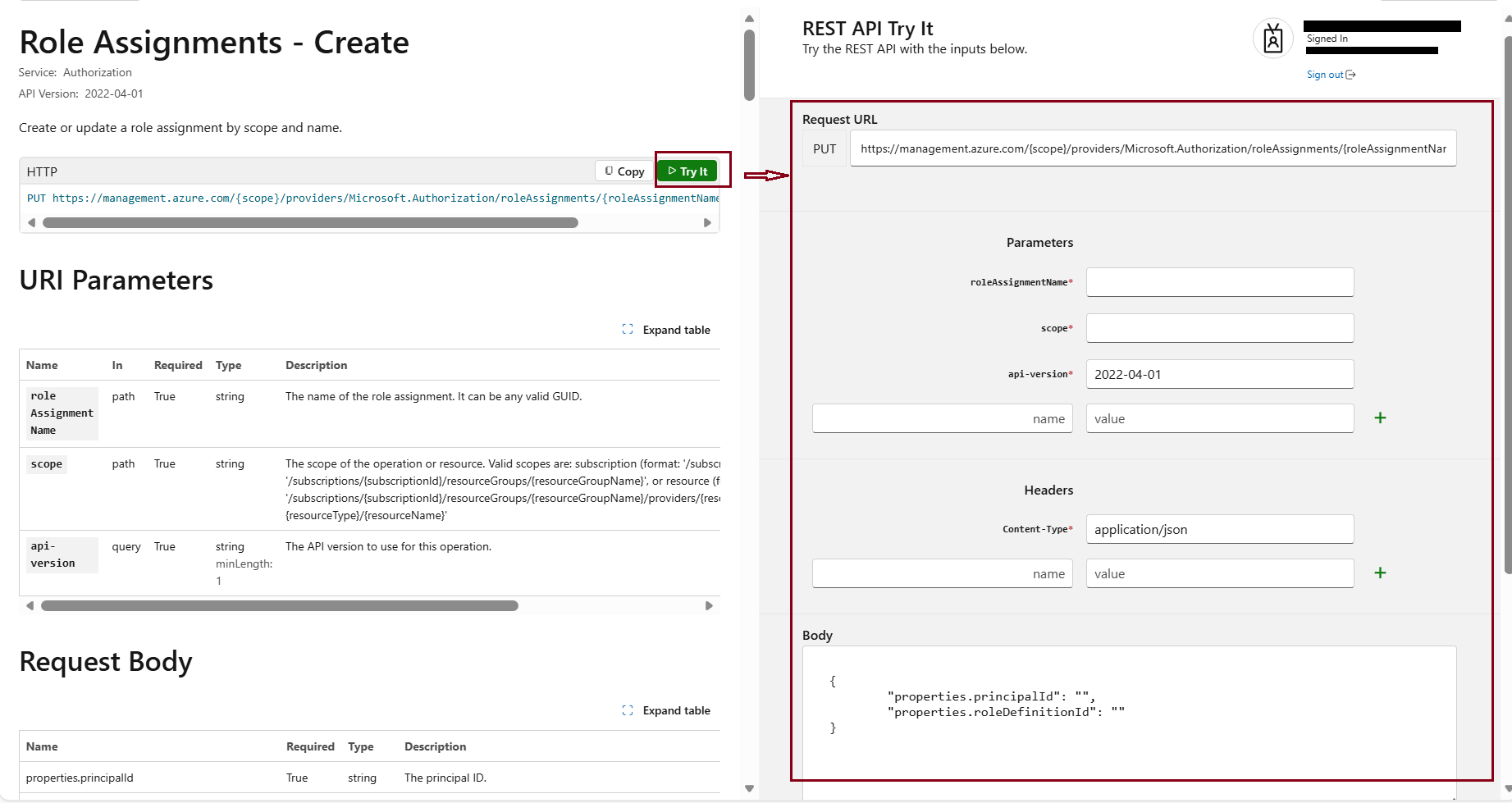The width and height of the screenshot is (1512, 803).
Task: Sign out of the REST API session
Action: [x=1331, y=75]
